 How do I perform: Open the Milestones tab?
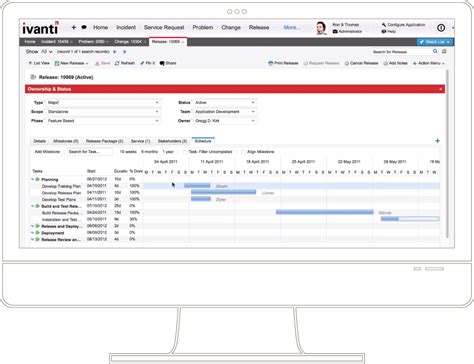(x=66, y=141)
